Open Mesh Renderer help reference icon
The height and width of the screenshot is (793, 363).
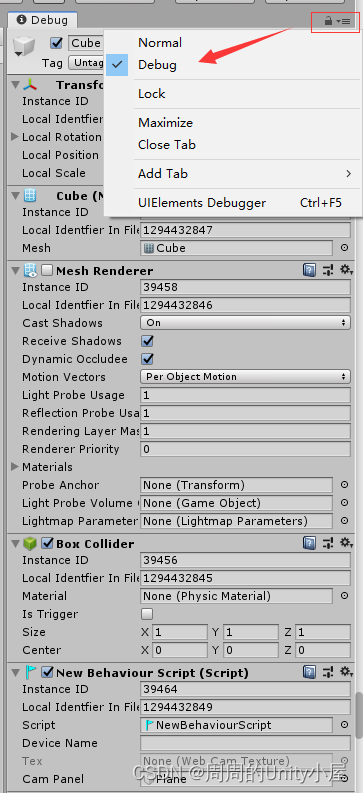tap(309, 271)
